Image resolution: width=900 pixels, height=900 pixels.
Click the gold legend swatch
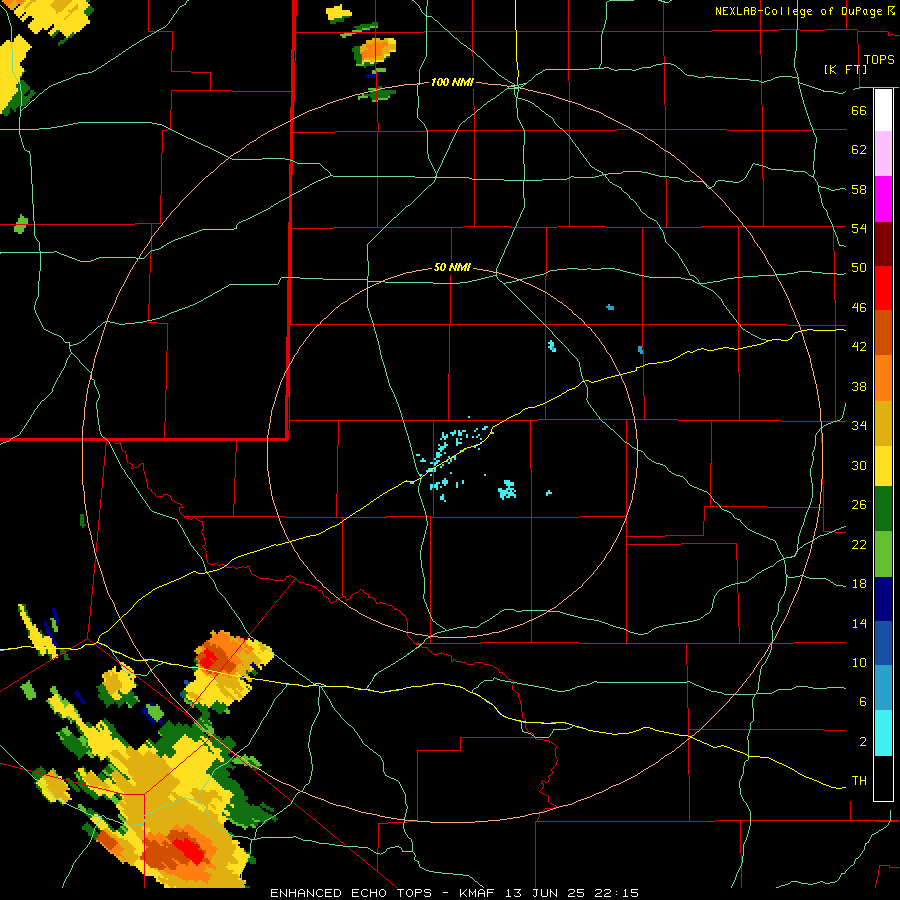(883, 423)
